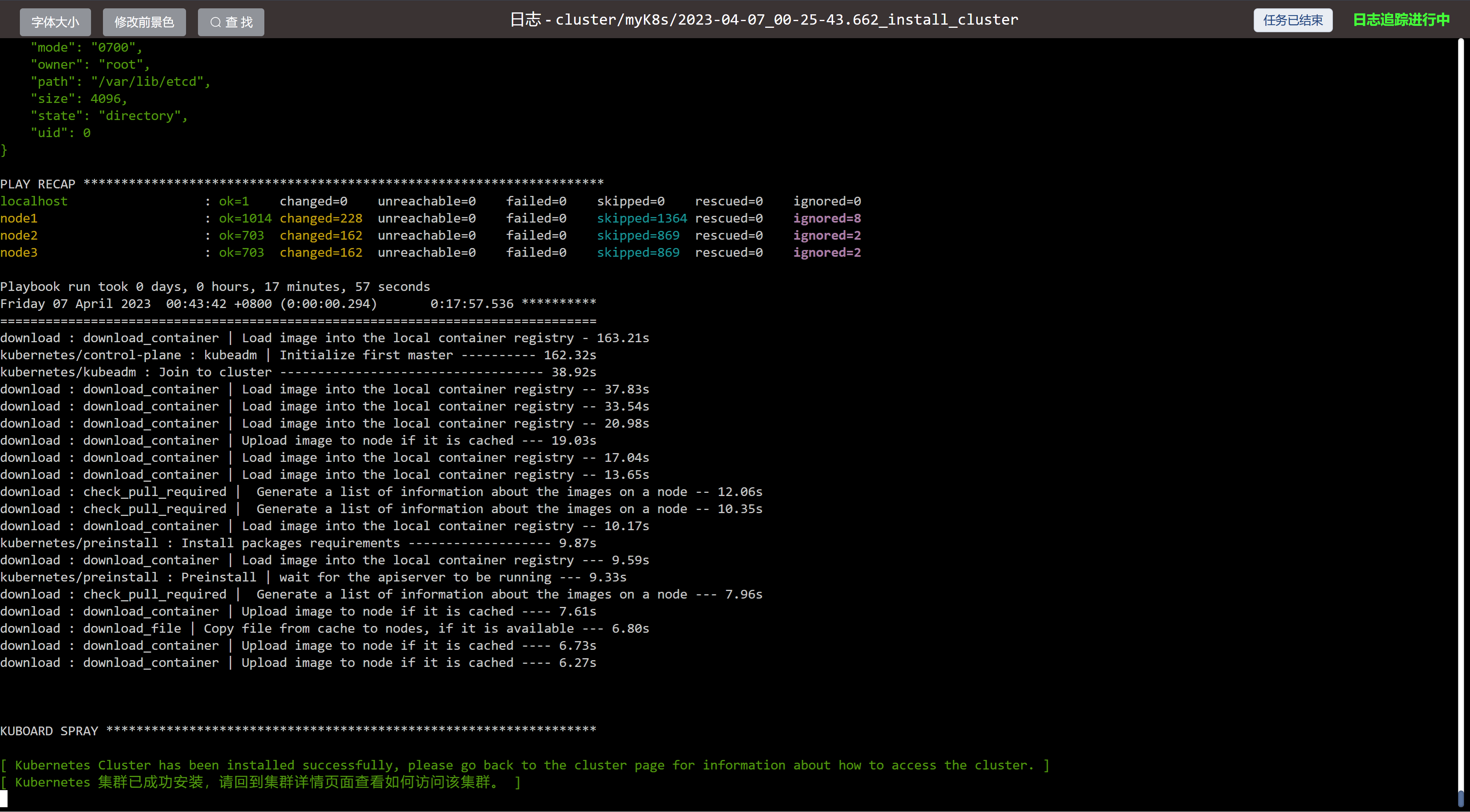Click the search magnifier icon in 查找
1470x812 pixels.
tap(215, 22)
